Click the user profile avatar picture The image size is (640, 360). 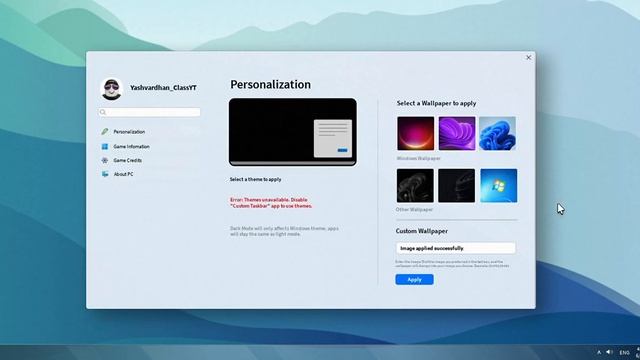click(x=111, y=89)
